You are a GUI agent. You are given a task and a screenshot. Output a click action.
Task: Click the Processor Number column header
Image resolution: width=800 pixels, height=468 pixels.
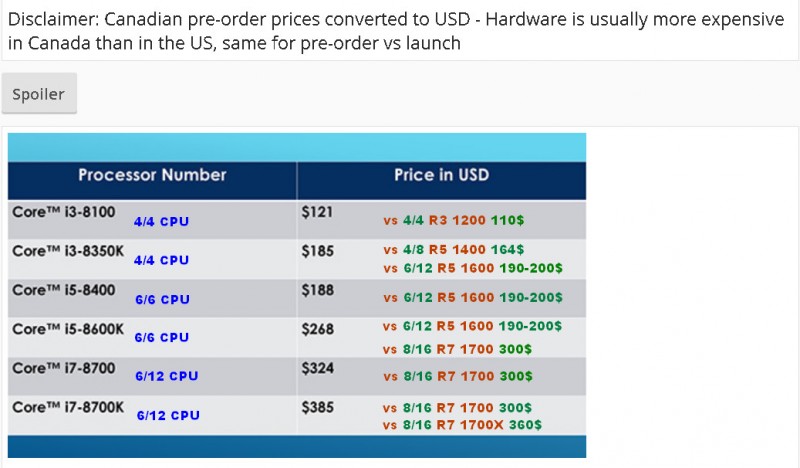pos(152,175)
